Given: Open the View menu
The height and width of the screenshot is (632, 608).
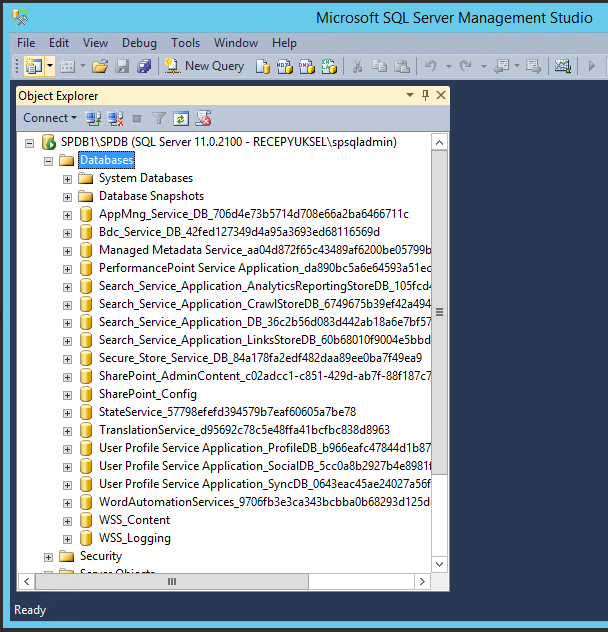Looking at the screenshot, I should (x=95, y=43).
